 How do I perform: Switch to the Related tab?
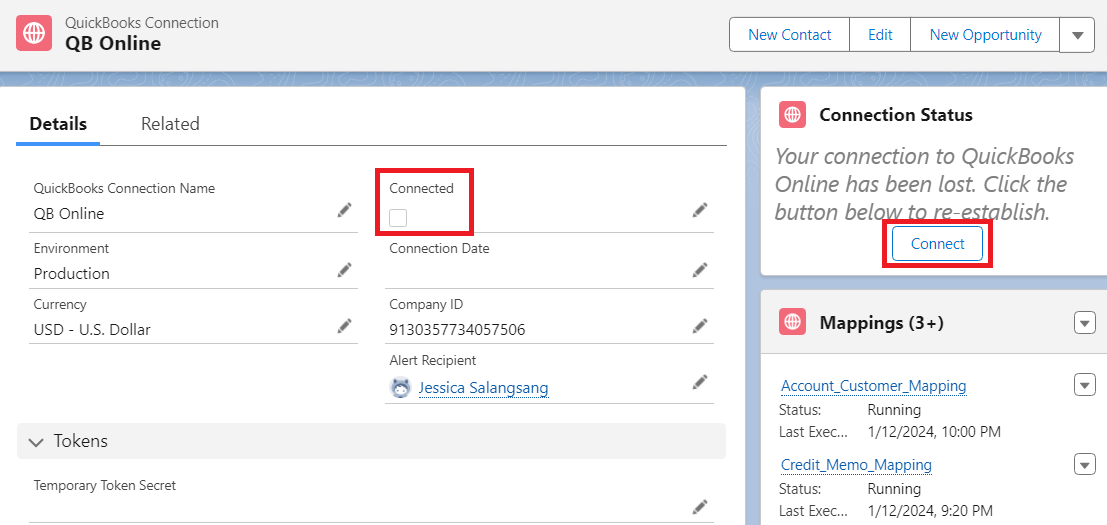click(x=170, y=124)
